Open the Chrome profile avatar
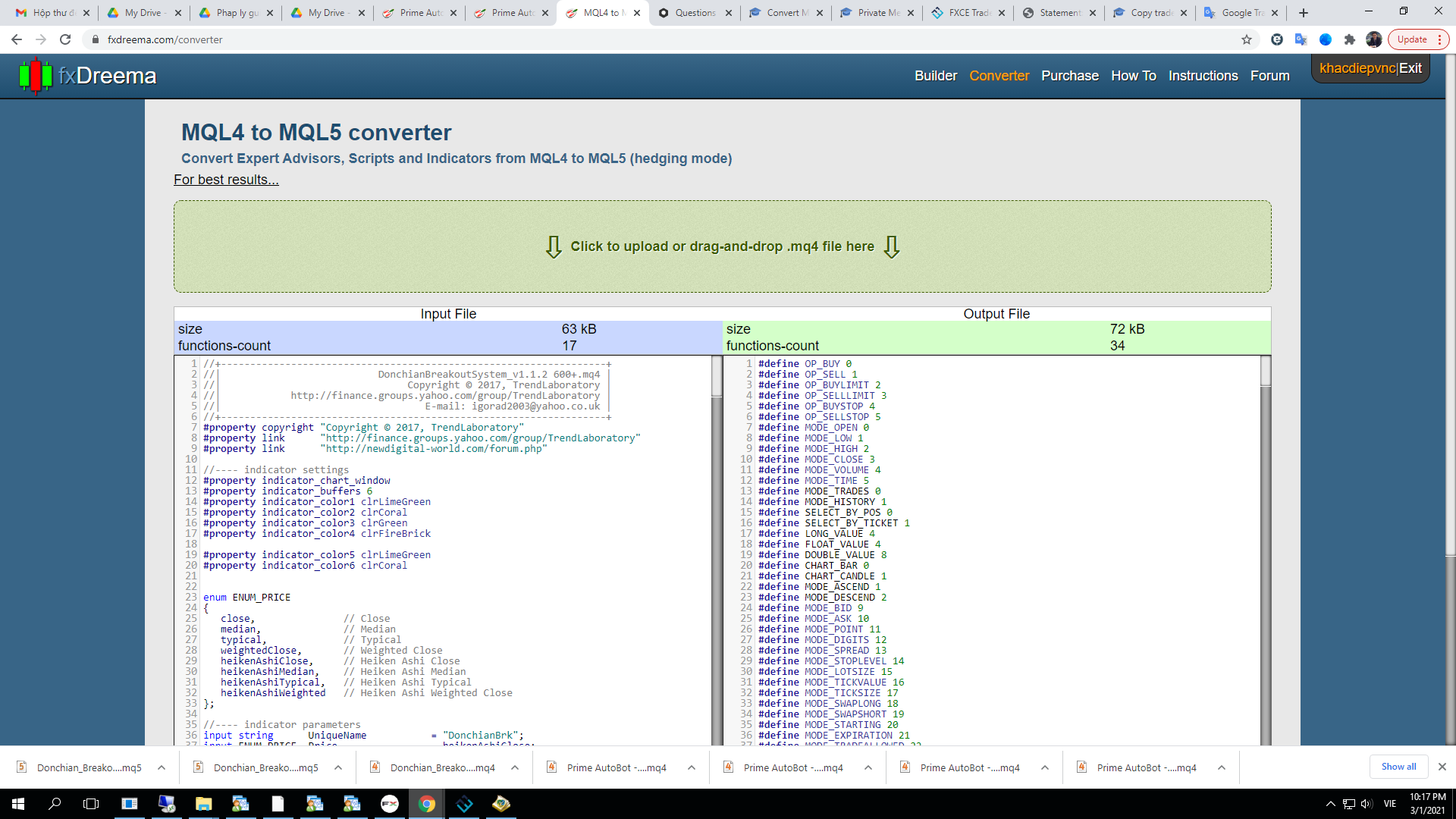 [x=1373, y=39]
